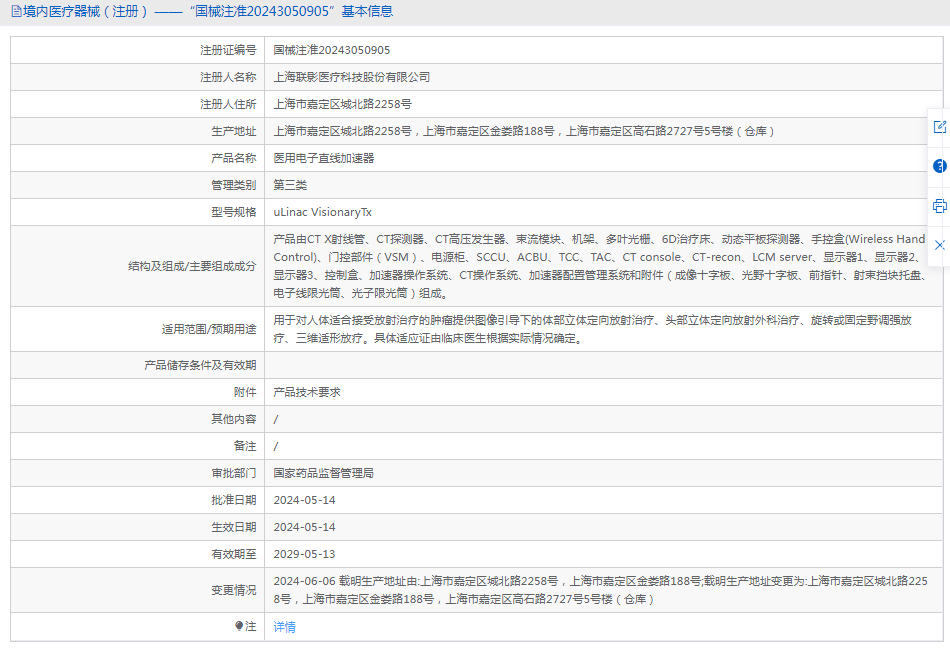The width and height of the screenshot is (950, 649).
Task: Click the 结构及组成/主要组成成分 row label
Action: (192, 266)
